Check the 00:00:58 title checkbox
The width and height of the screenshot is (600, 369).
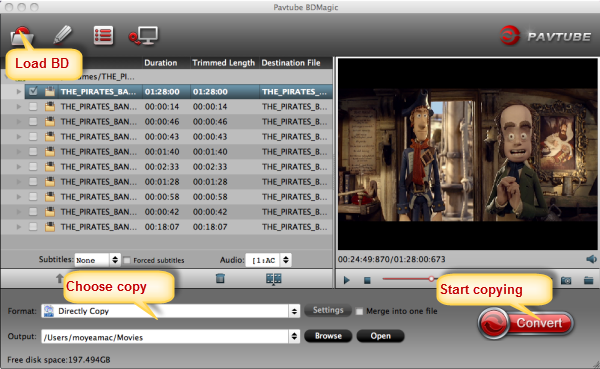tap(33, 197)
